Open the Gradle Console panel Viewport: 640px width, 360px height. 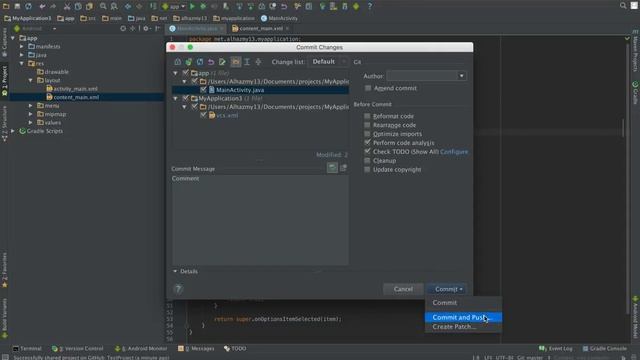[x=604, y=349]
